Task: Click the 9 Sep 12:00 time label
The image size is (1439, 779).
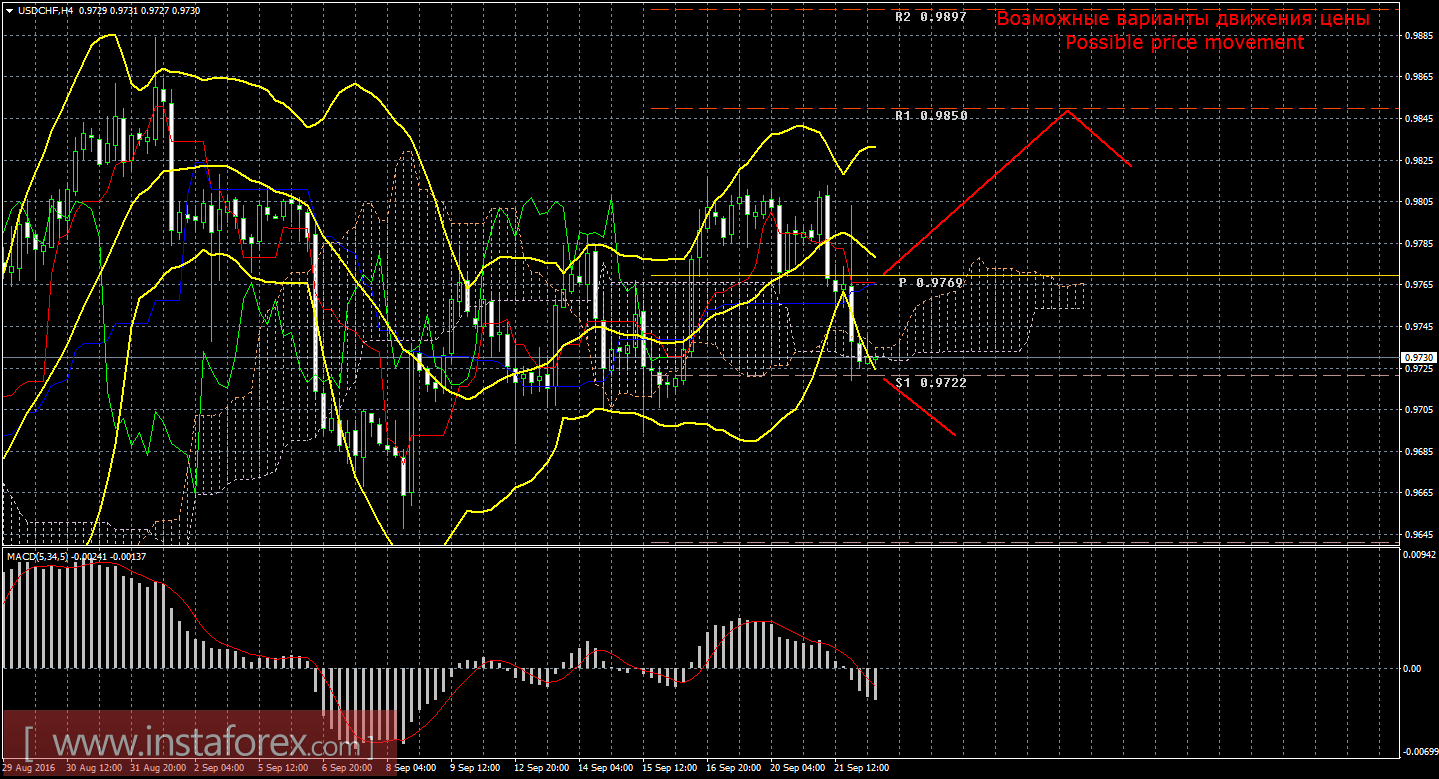Action: (475, 769)
